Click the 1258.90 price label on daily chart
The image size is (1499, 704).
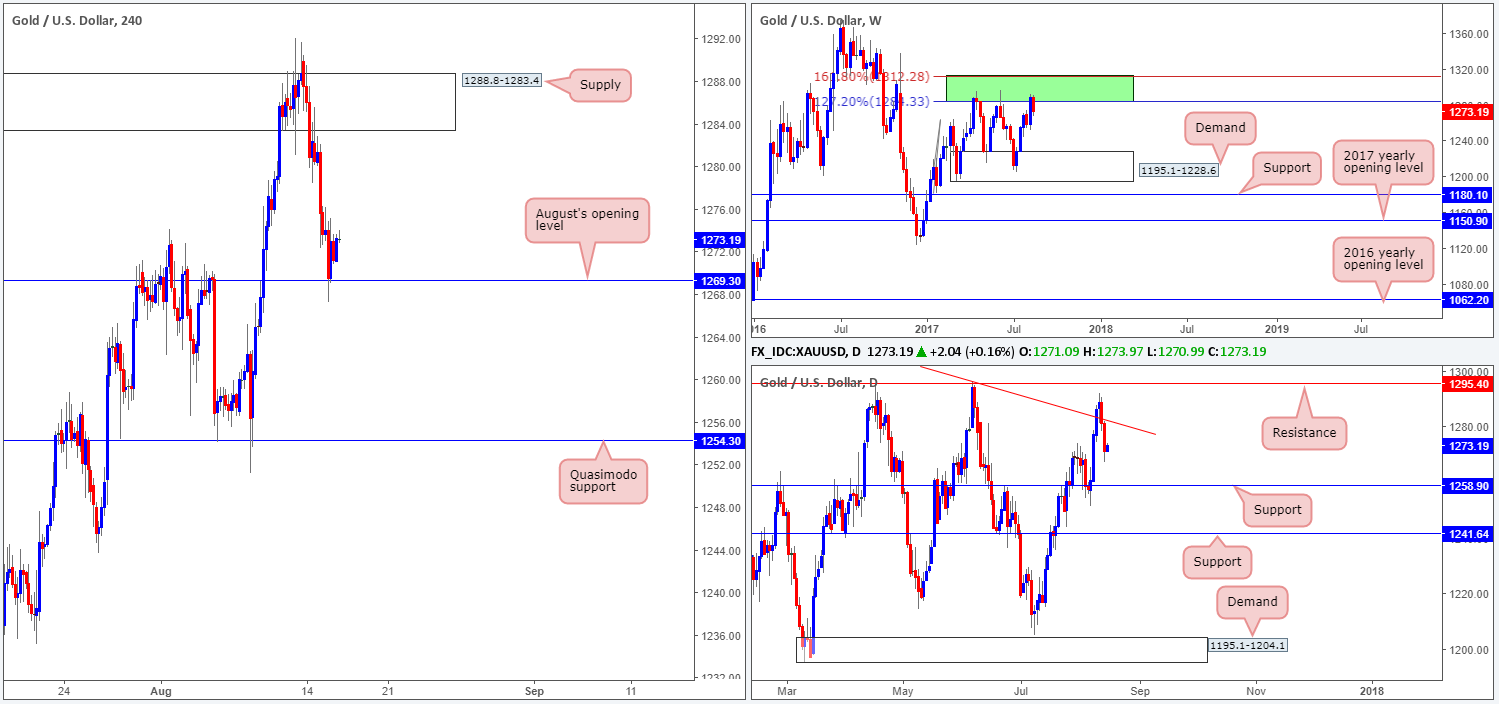[1468, 485]
